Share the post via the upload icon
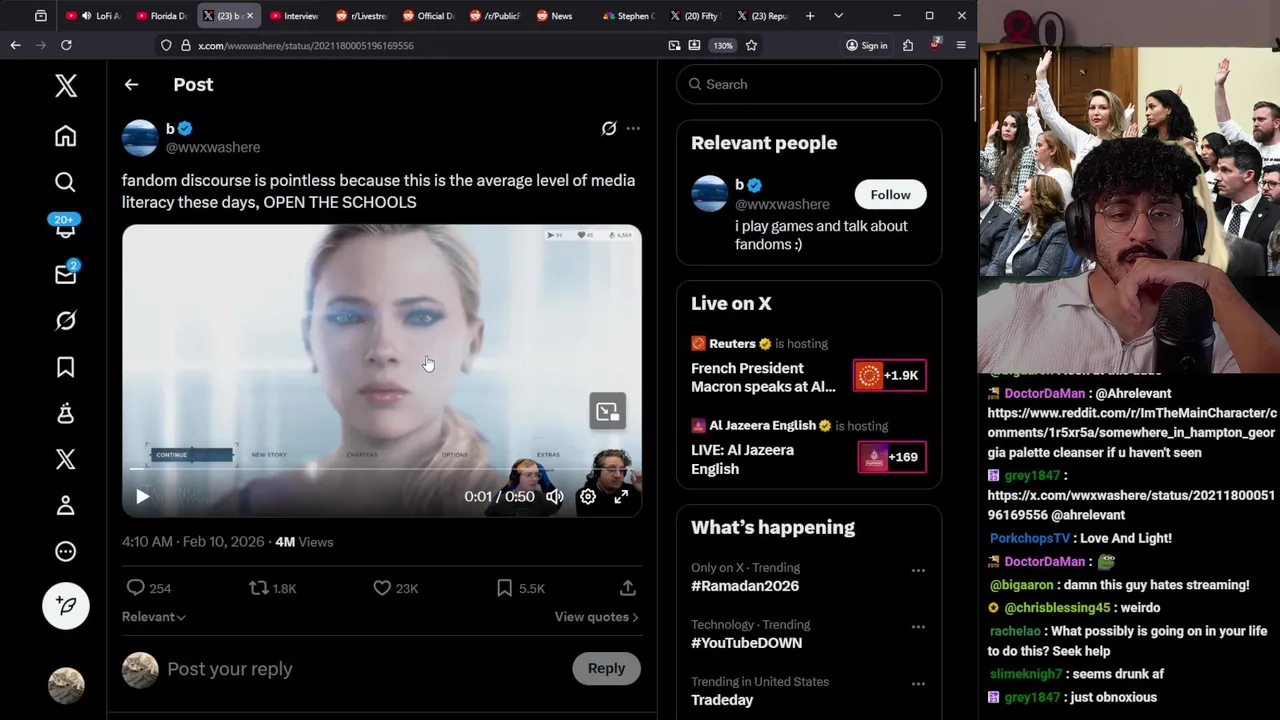Screen dimensions: 1280x720 [x=628, y=588]
